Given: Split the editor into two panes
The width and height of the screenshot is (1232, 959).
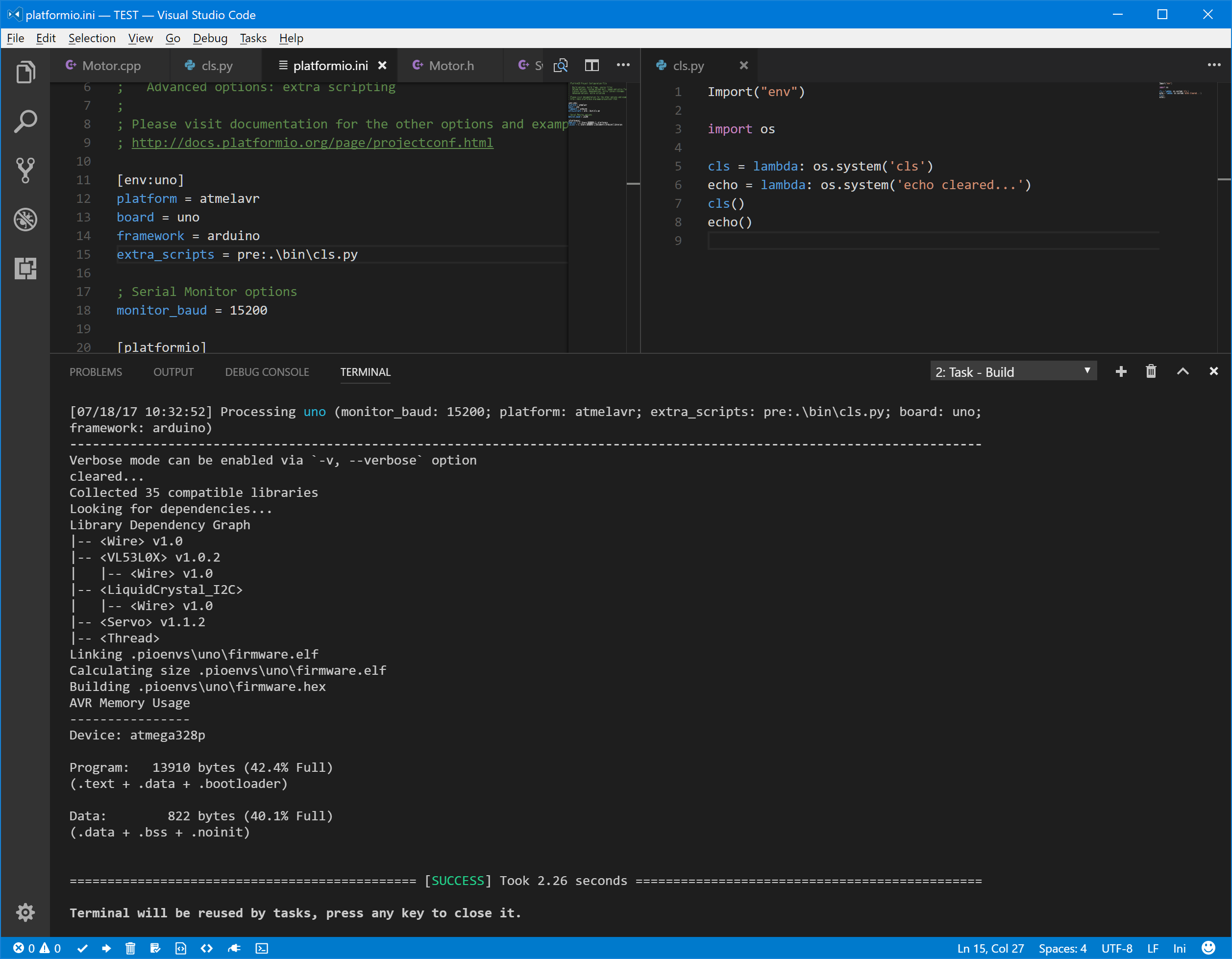Looking at the screenshot, I should click(x=592, y=66).
